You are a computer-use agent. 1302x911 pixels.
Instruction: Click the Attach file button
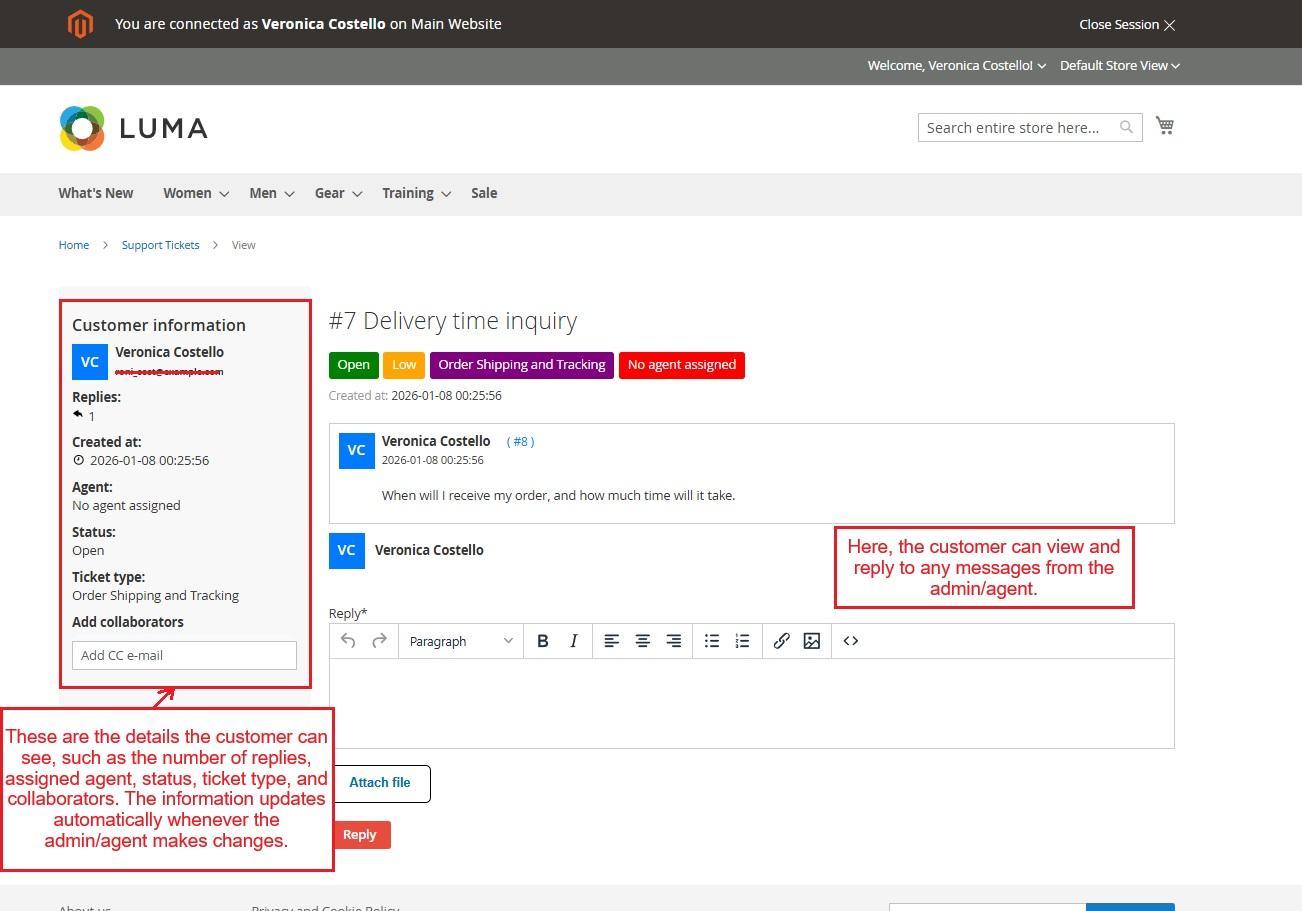(380, 783)
